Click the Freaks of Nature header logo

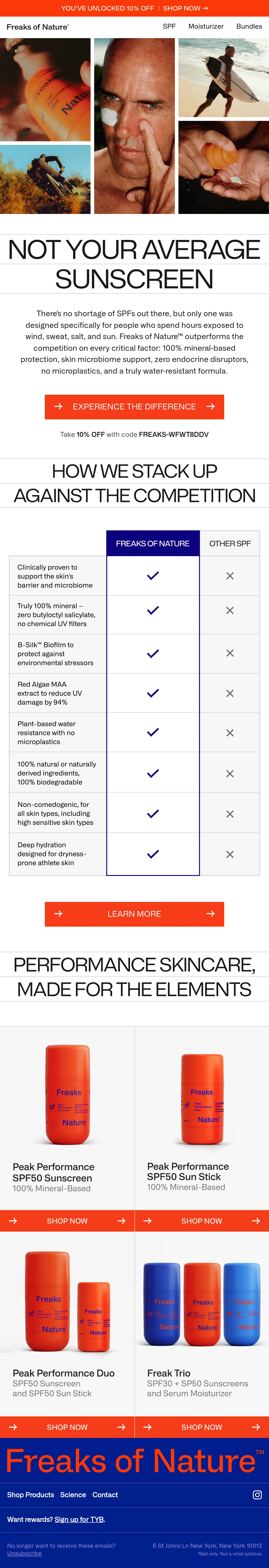(38, 27)
